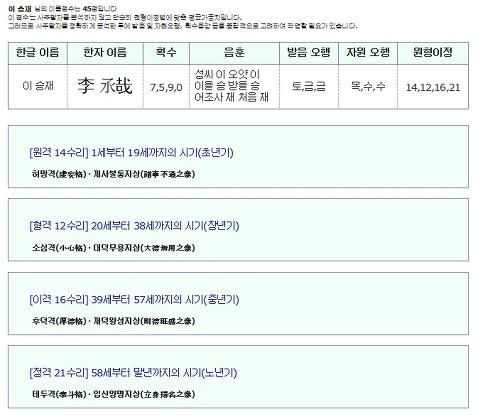
Task: Open the 형격 12수리 장년기 heading link
Action: click(134, 226)
